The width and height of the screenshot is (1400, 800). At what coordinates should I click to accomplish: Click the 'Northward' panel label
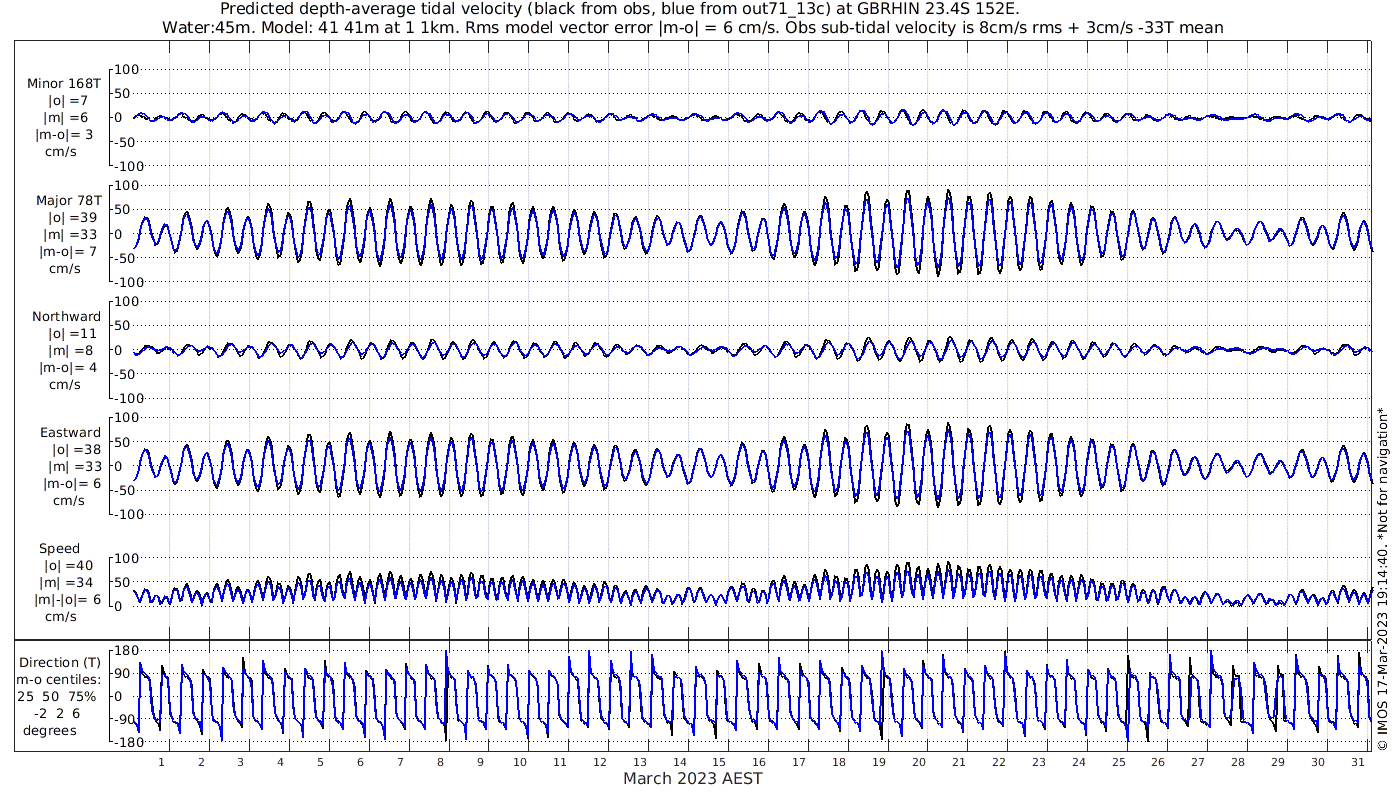tap(67, 317)
